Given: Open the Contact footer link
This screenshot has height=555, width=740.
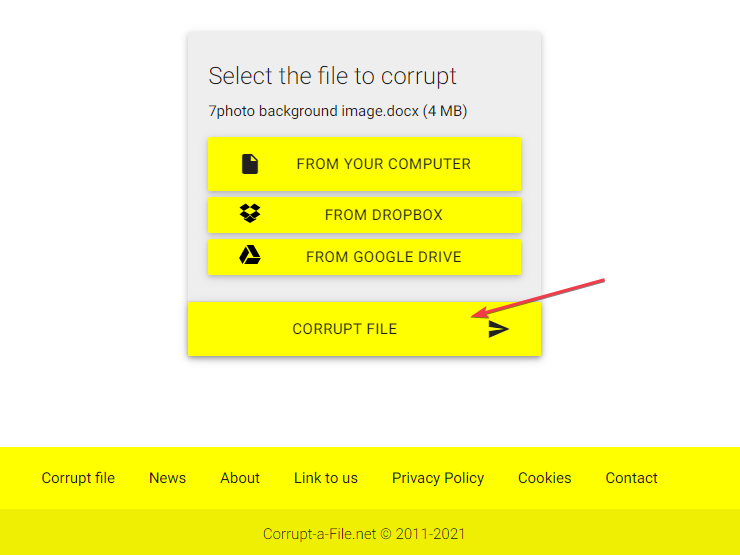Looking at the screenshot, I should tap(631, 478).
